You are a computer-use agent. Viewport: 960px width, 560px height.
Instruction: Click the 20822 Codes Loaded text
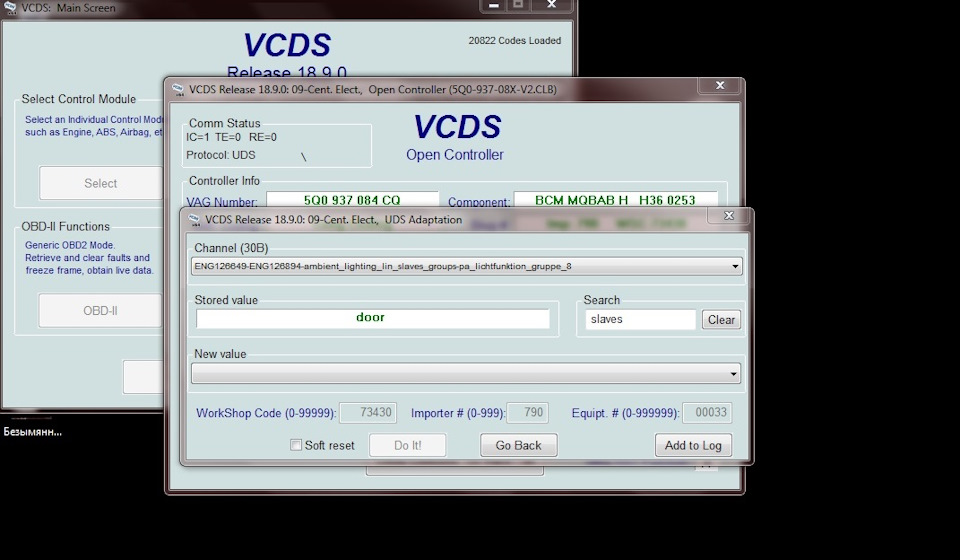point(514,40)
